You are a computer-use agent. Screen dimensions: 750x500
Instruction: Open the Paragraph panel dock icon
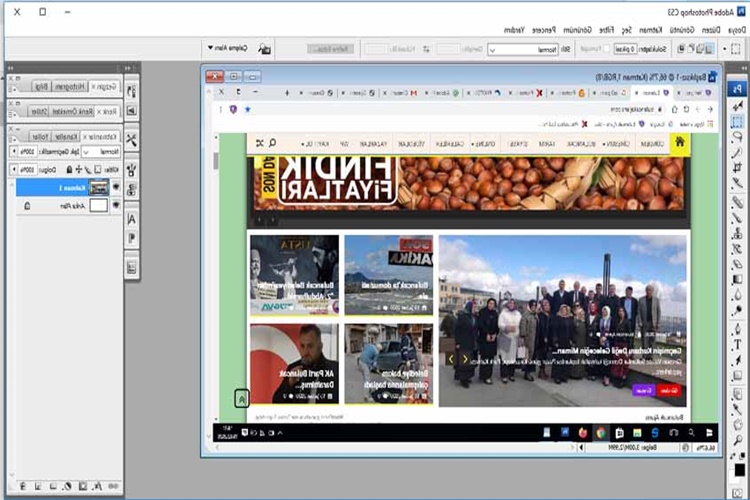pyautogui.click(x=132, y=238)
